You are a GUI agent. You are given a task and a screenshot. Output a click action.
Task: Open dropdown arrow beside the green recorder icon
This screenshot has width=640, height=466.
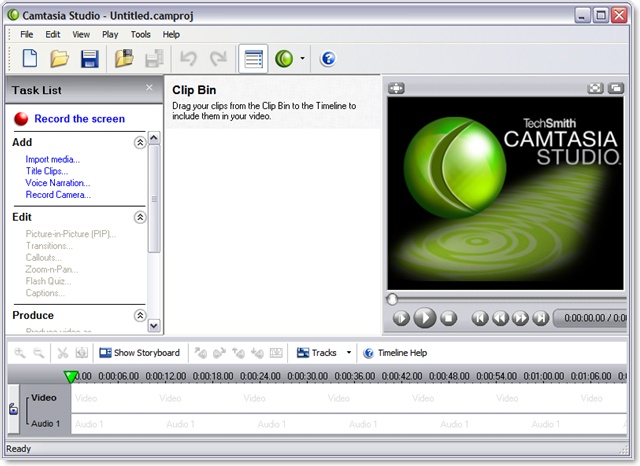[x=302, y=58]
